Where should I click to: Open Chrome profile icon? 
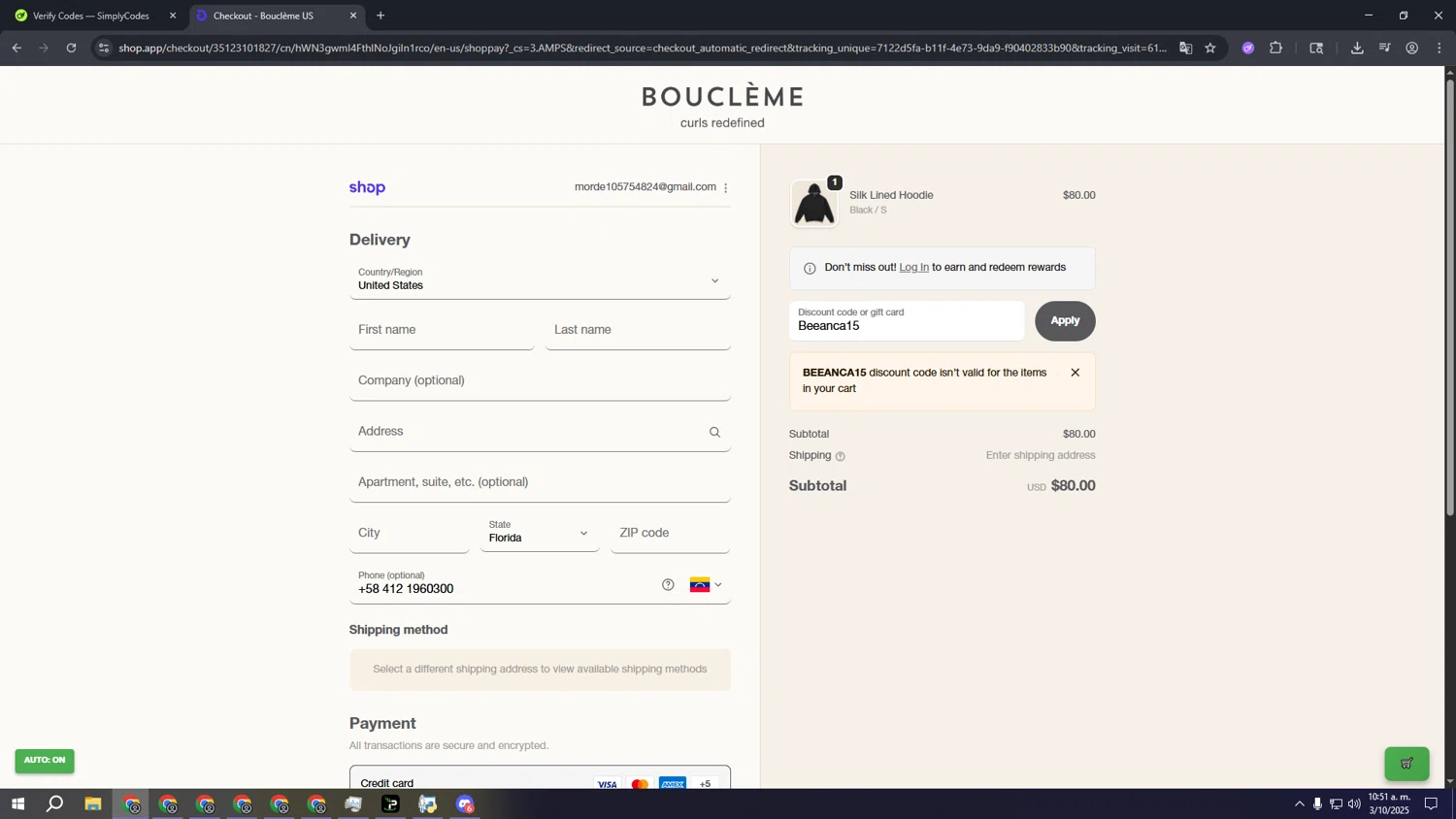[1412, 48]
